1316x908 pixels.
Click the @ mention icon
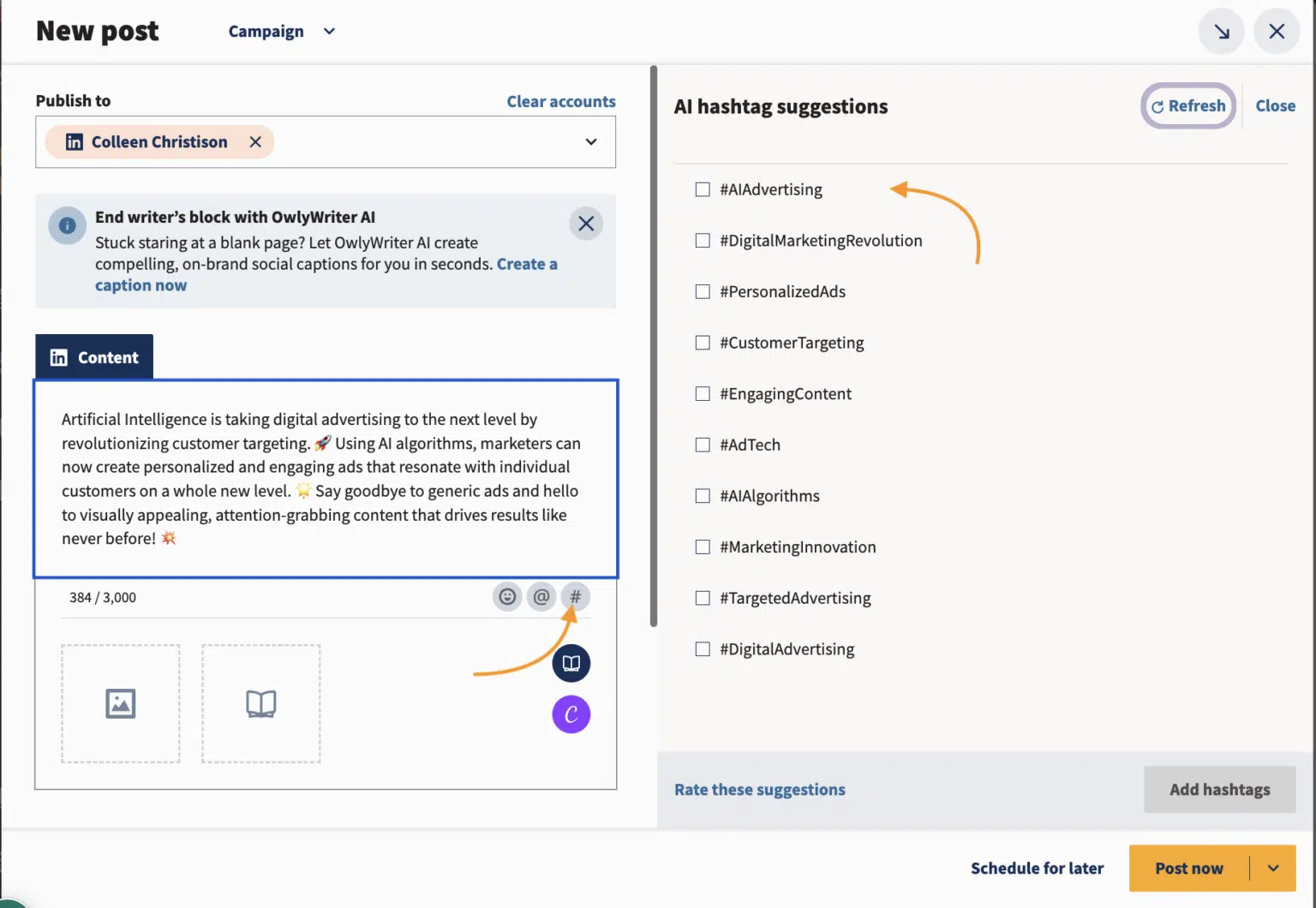point(541,596)
